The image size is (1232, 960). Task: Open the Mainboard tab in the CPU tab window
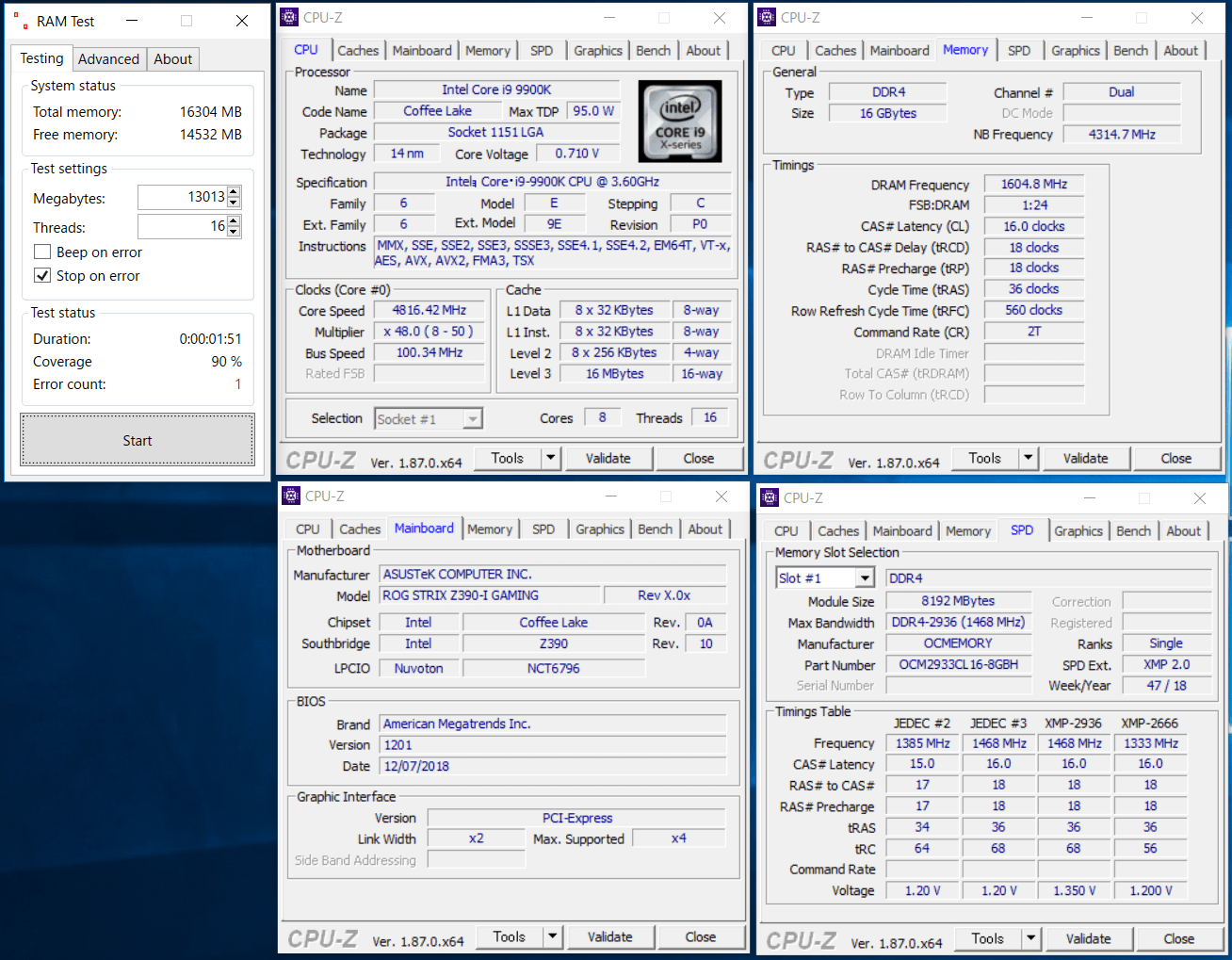pos(422,51)
